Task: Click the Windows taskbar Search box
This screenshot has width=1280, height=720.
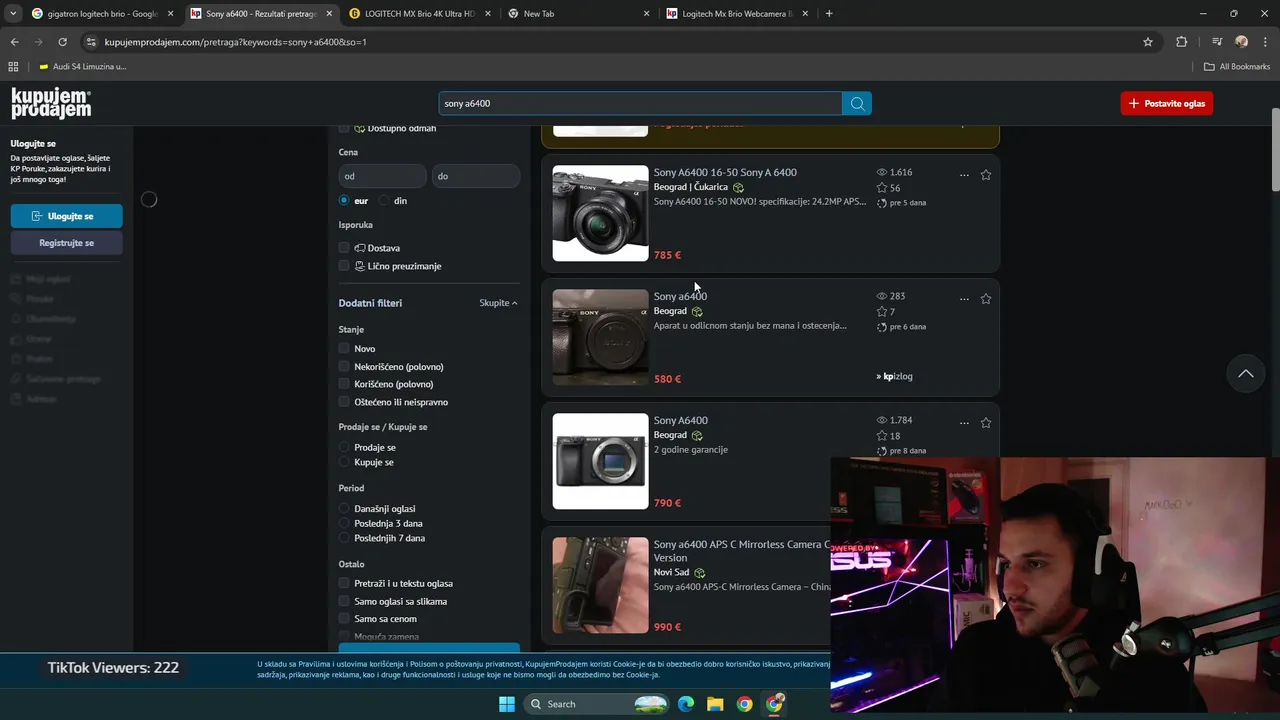Action: pyautogui.click(x=597, y=704)
